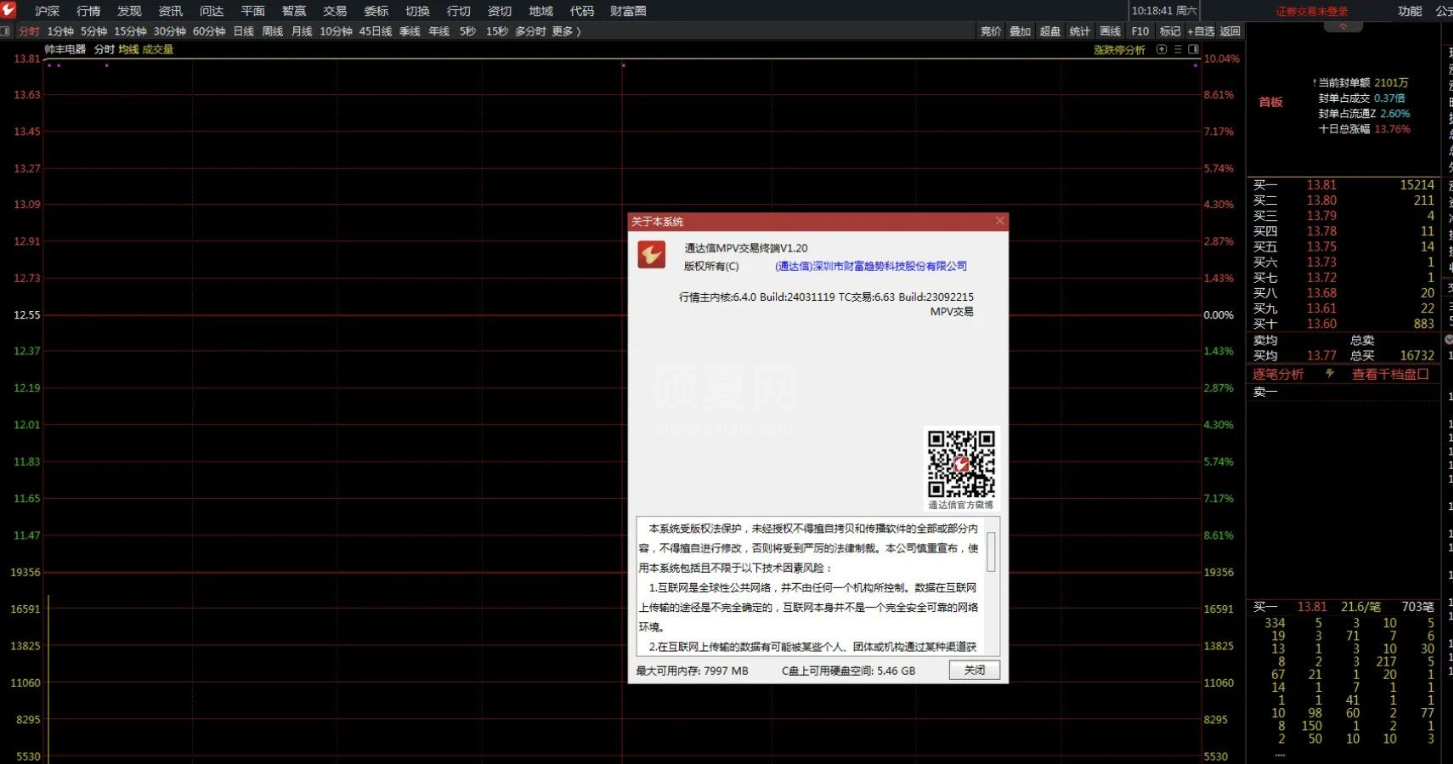Collapse the panel with the red up-chevron tab

click(x=1342, y=26)
